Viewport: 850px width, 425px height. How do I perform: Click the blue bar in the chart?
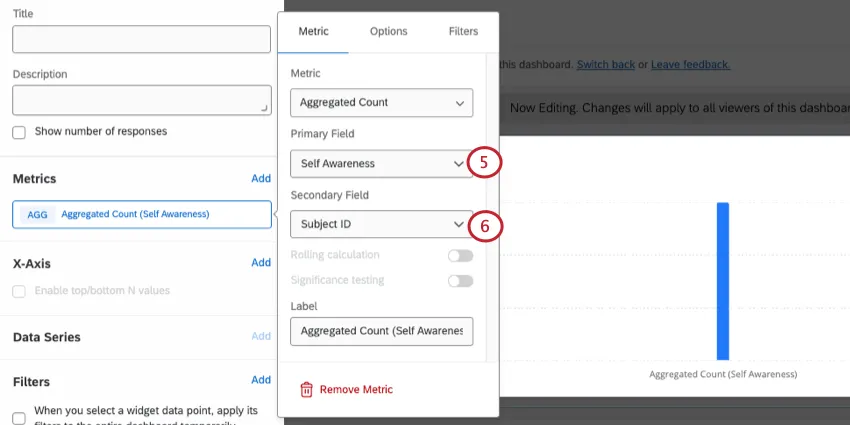click(722, 280)
